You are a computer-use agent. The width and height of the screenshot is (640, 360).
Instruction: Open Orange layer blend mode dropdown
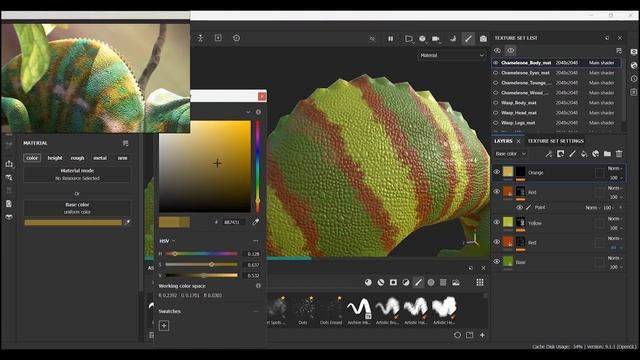tap(615, 168)
